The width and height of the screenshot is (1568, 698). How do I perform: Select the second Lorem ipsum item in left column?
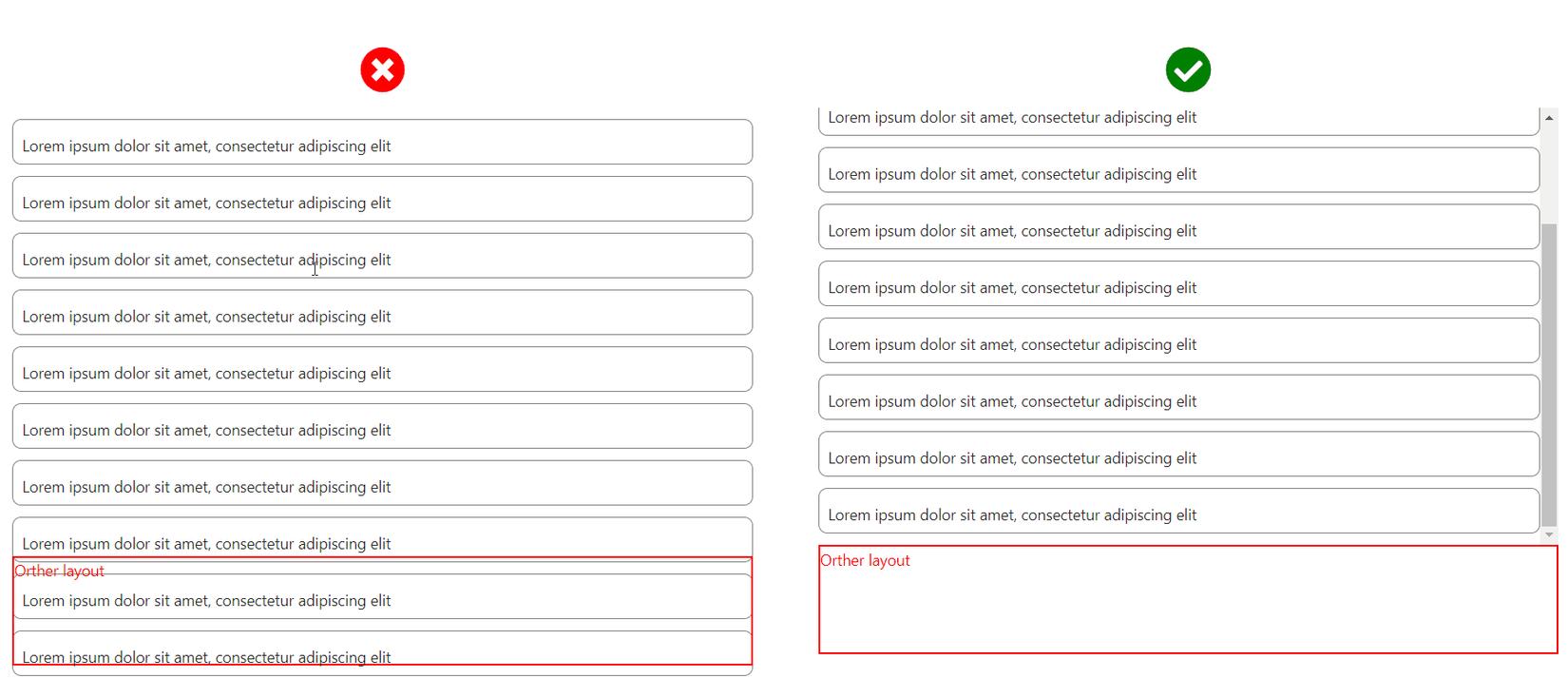point(382,200)
